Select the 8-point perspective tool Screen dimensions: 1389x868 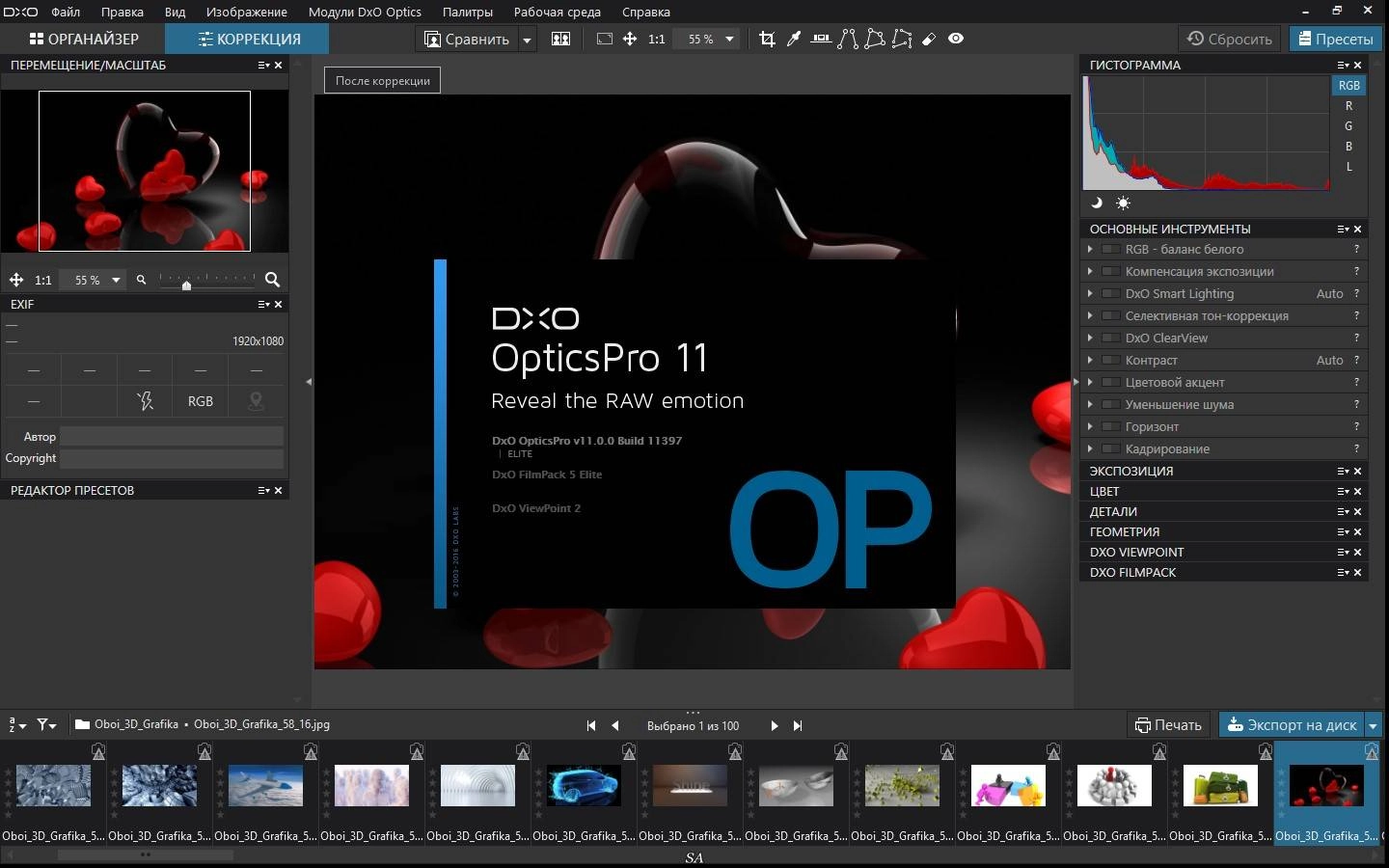coord(902,39)
